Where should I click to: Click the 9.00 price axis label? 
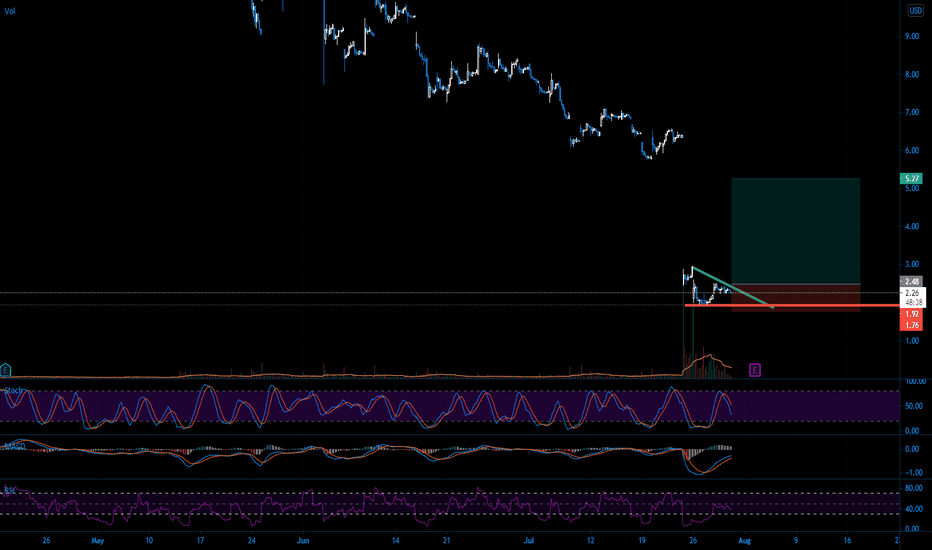pyautogui.click(x=912, y=36)
